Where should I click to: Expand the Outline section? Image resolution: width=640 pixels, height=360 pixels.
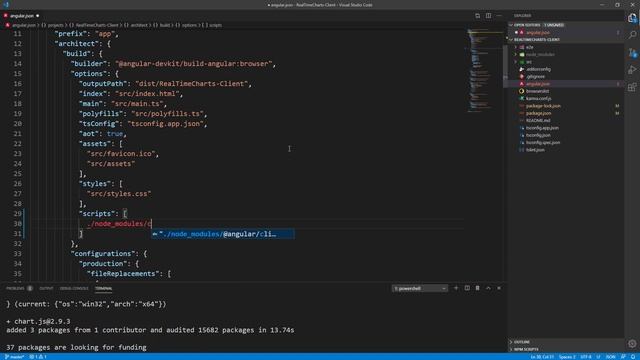522,342
